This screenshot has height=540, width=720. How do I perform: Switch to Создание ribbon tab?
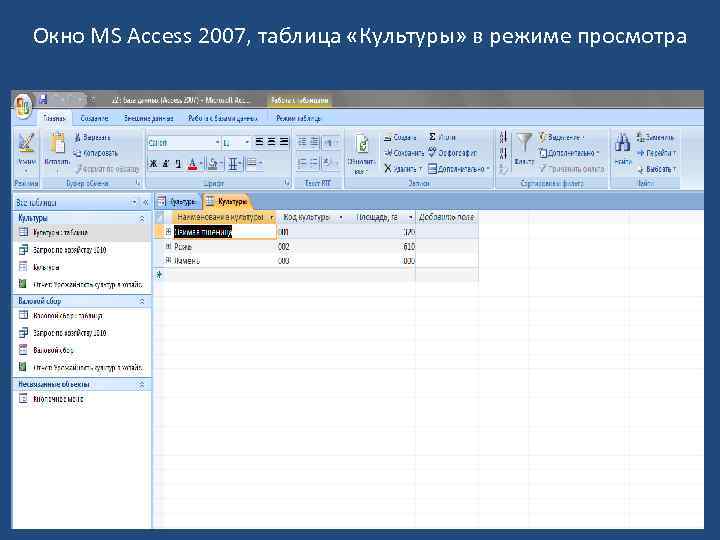[94, 118]
